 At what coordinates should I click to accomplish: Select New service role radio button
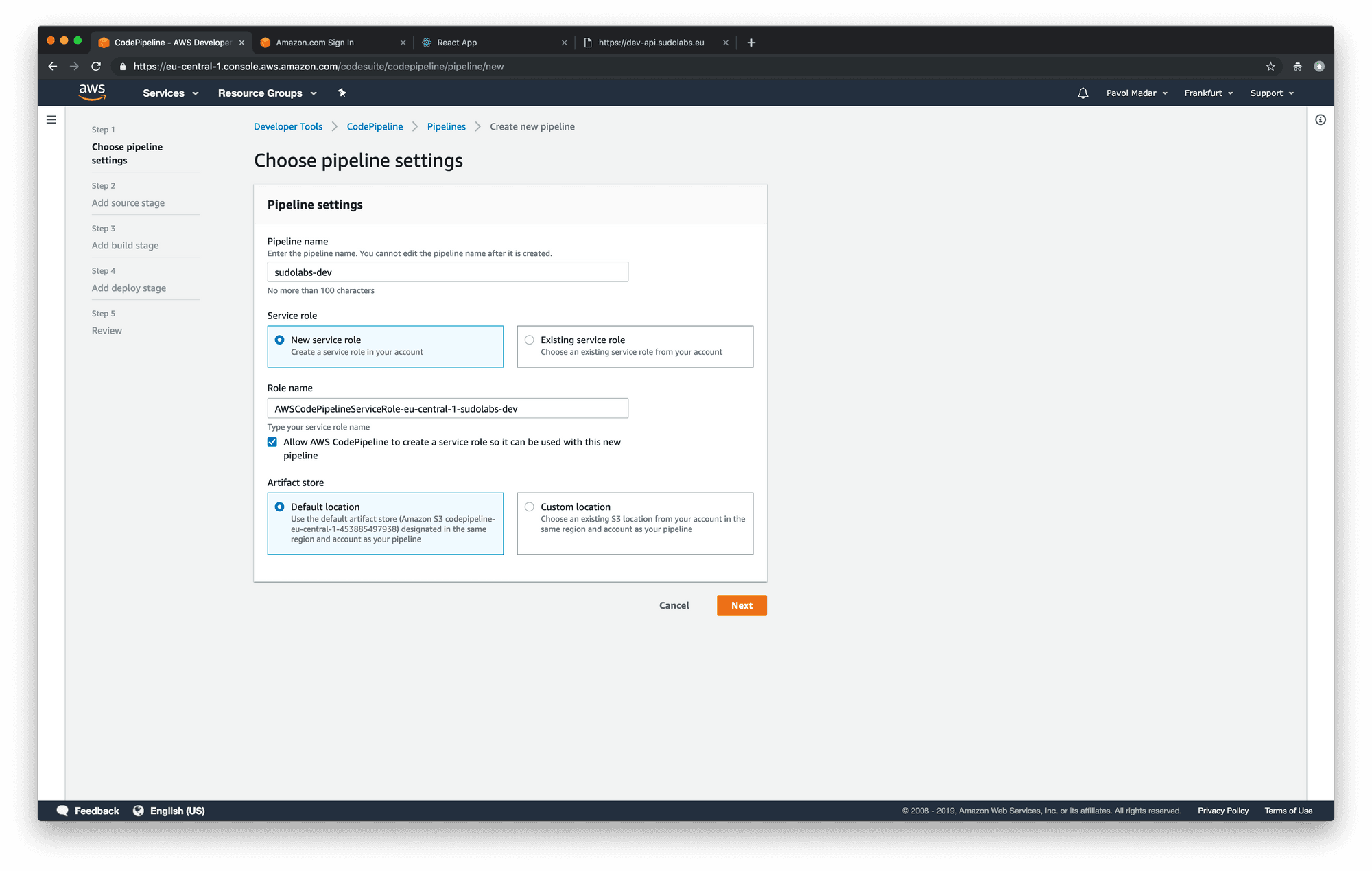pos(279,340)
